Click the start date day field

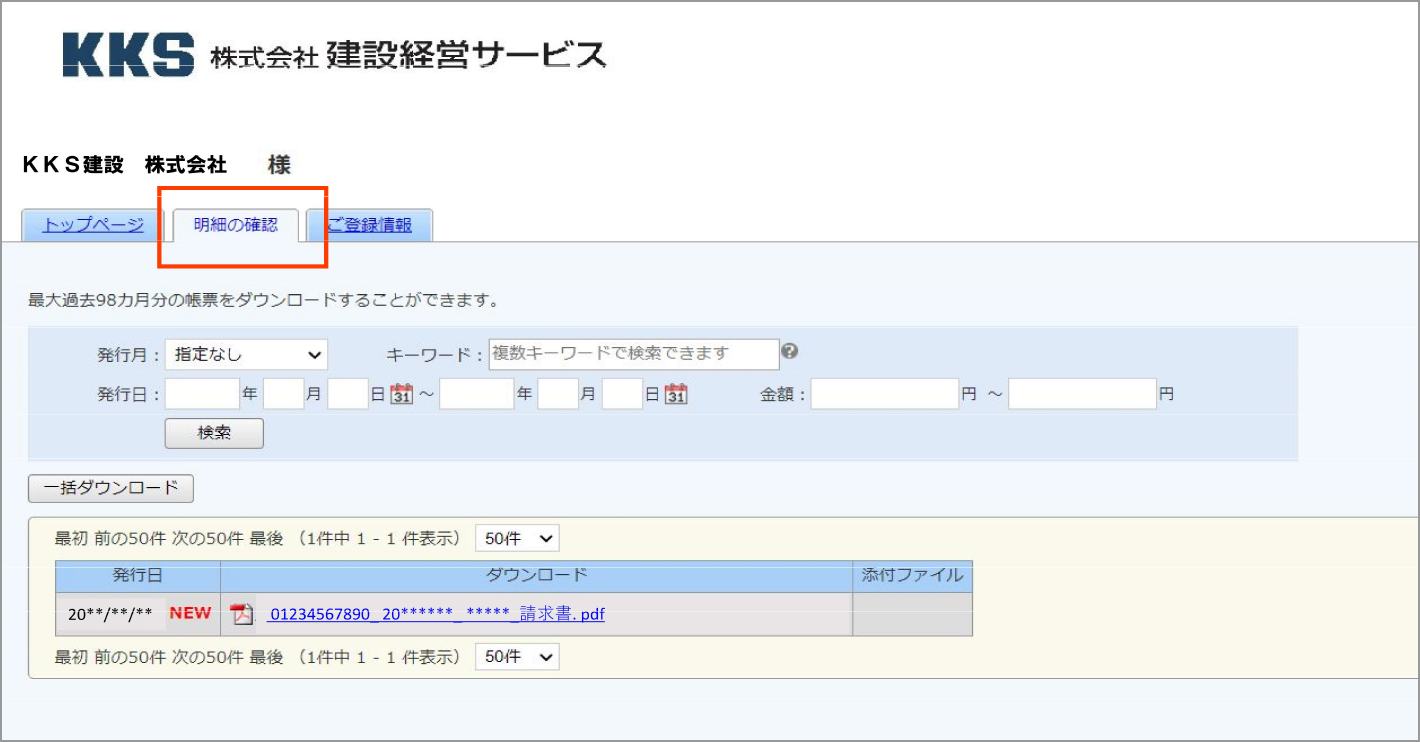(x=349, y=394)
